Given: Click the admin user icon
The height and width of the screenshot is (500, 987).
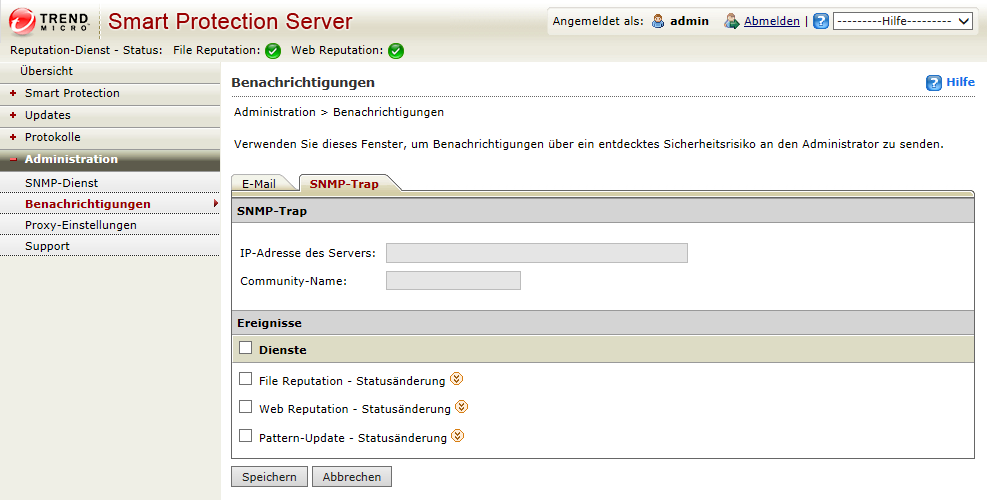Looking at the screenshot, I should coord(658,21).
